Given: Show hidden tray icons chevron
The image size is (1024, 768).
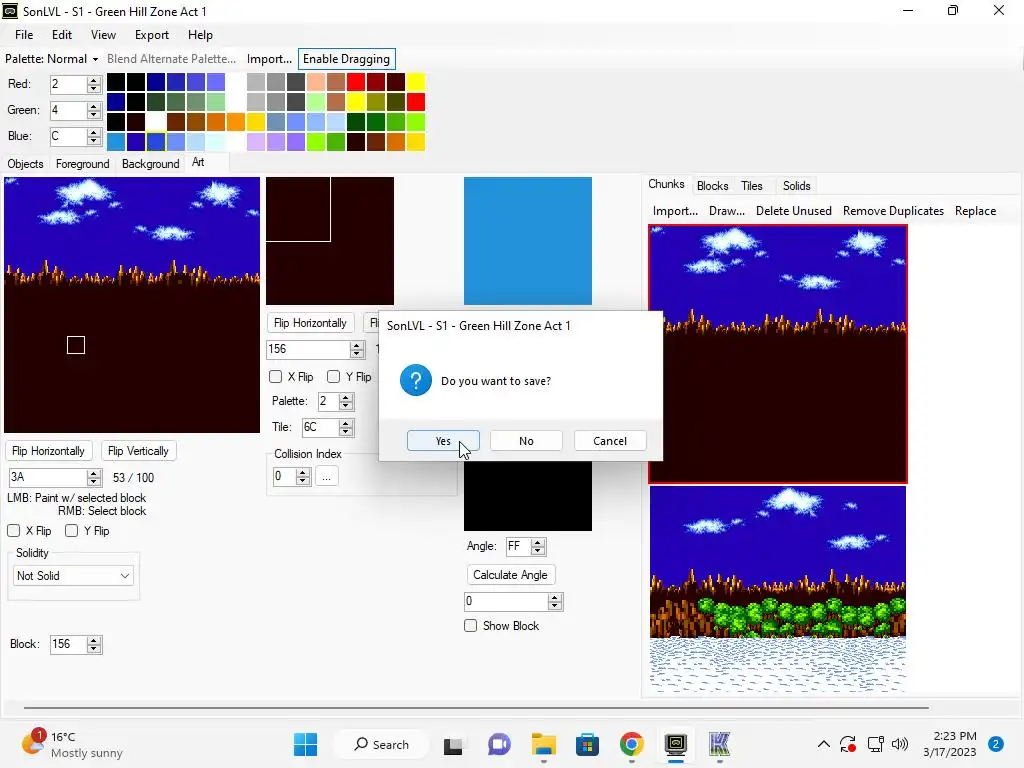Looking at the screenshot, I should coord(824,744).
